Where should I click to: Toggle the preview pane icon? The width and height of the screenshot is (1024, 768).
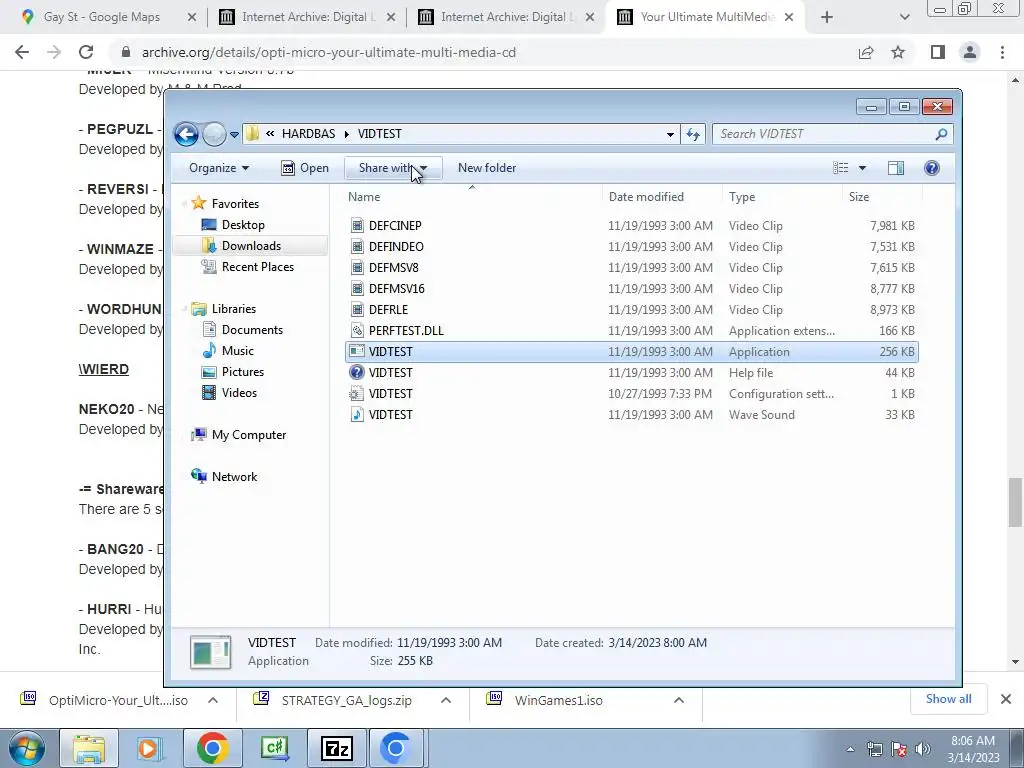click(x=896, y=168)
